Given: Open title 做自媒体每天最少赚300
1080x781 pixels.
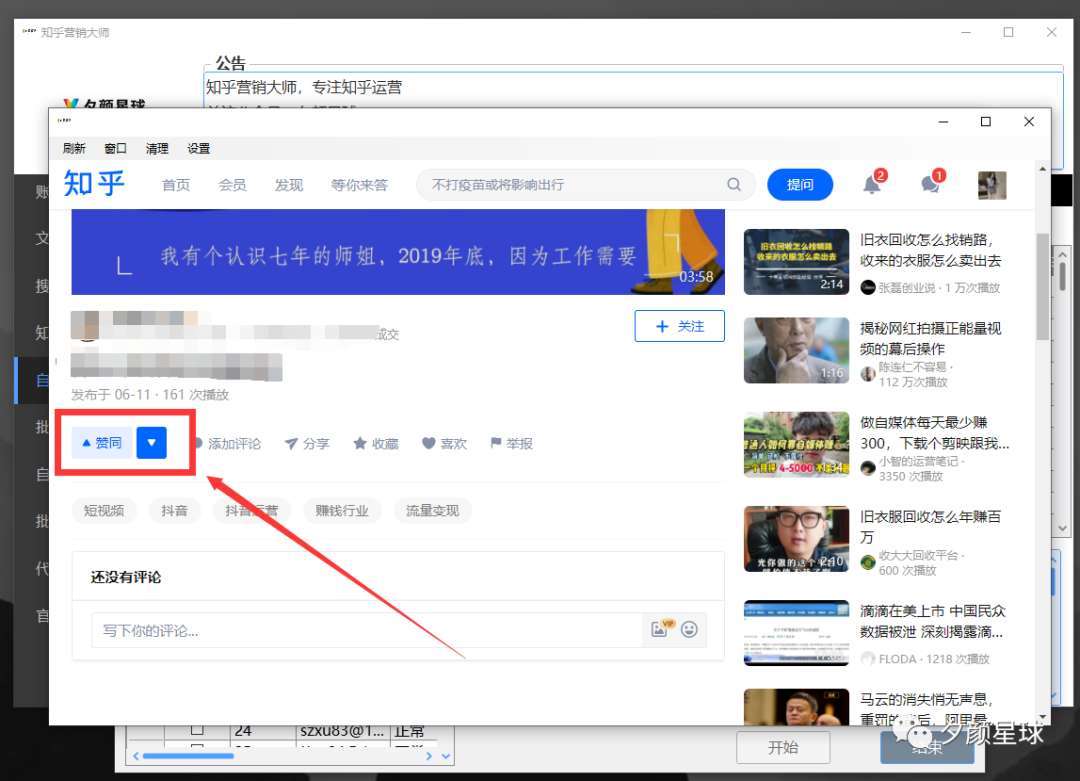Looking at the screenshot, I should 935,433.
